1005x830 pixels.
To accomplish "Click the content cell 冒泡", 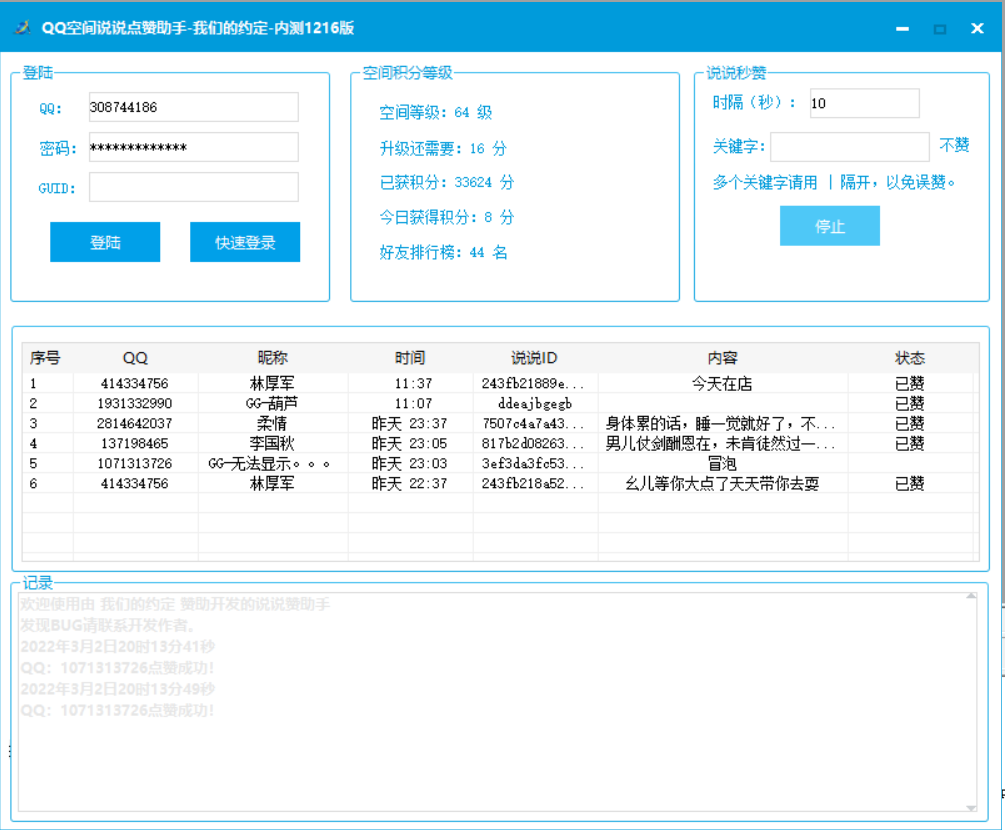I will coord(722,463).
